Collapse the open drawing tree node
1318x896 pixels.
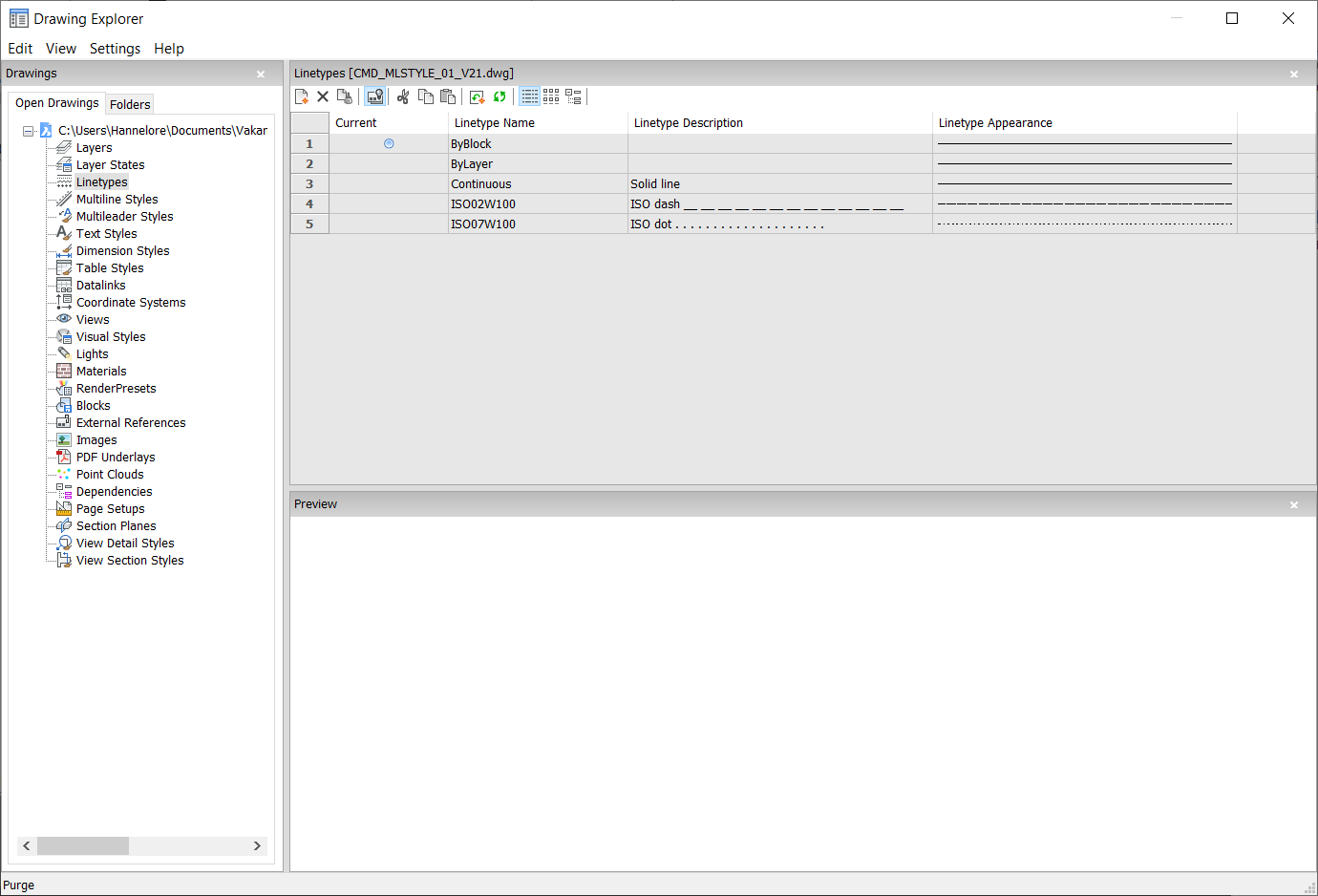27,129
